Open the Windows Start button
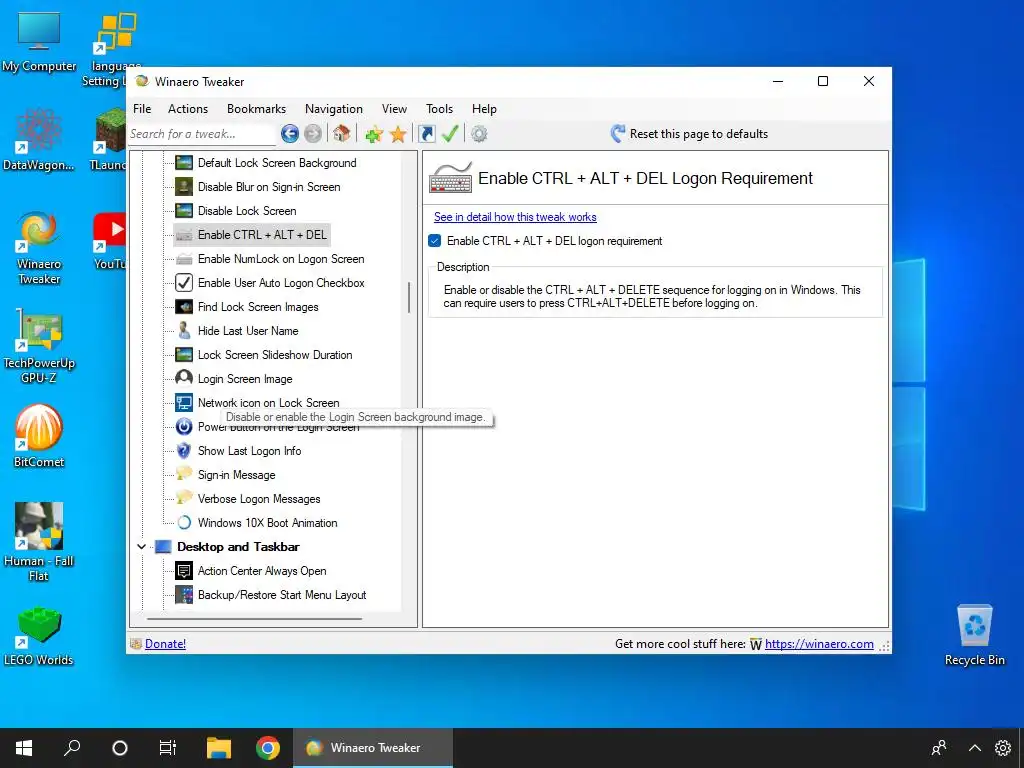The height and width of the screenshot is (768, 1024). click(24, 748)
